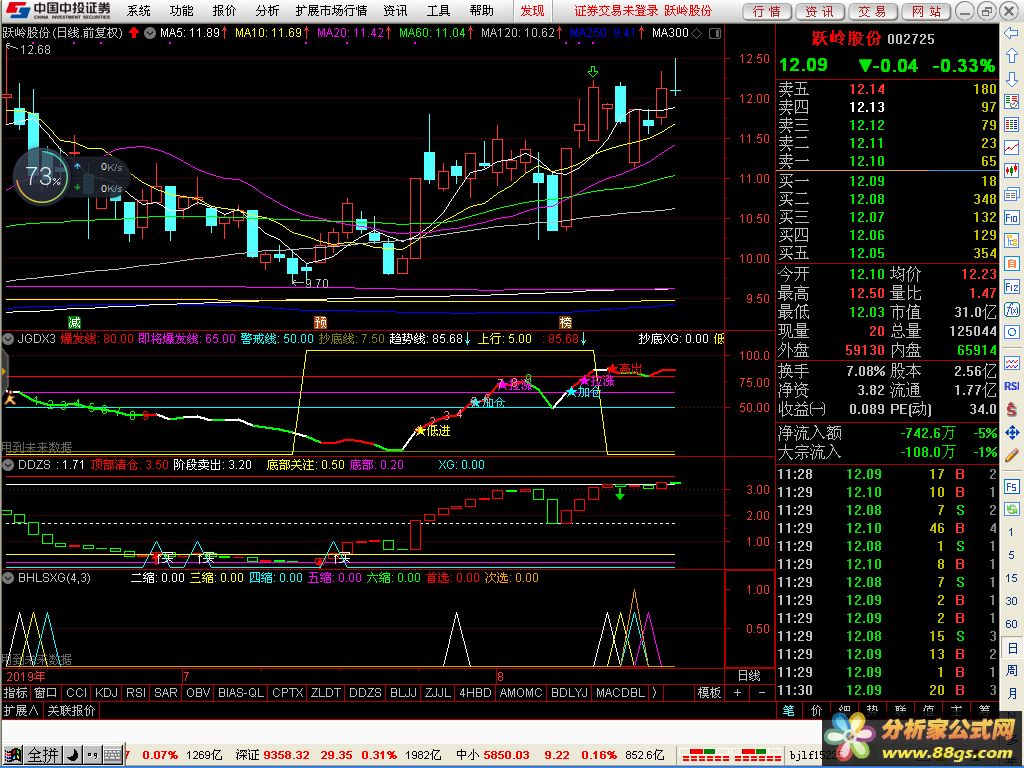The image size is (1024, 768).
Task: Switch to the MACDBL indicator tab
Action: [620, 693]
